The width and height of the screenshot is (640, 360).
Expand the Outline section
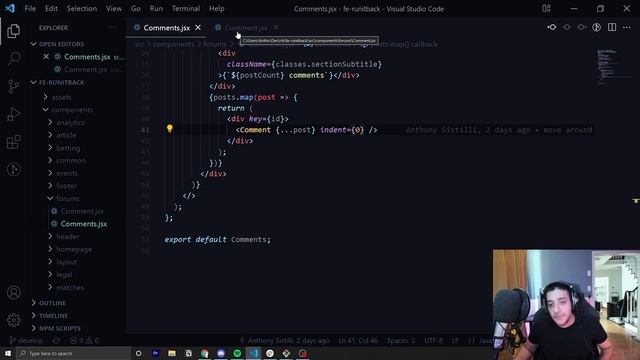[x=52, y=303]
